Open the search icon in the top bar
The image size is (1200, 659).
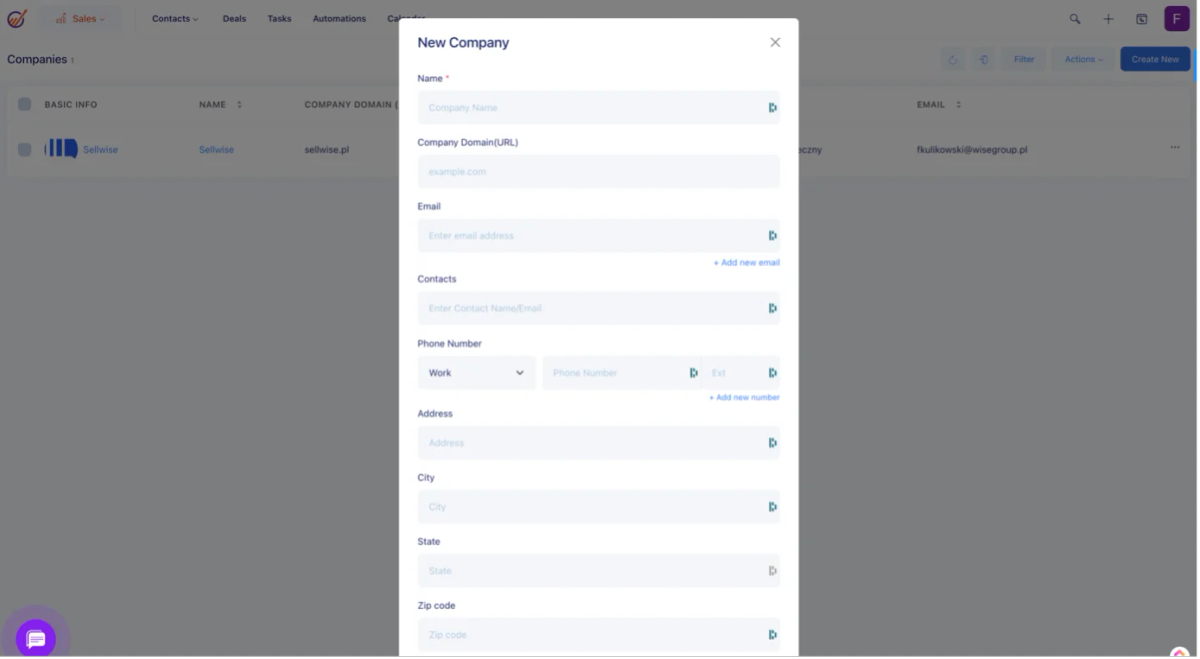[x=1075, y=19]
